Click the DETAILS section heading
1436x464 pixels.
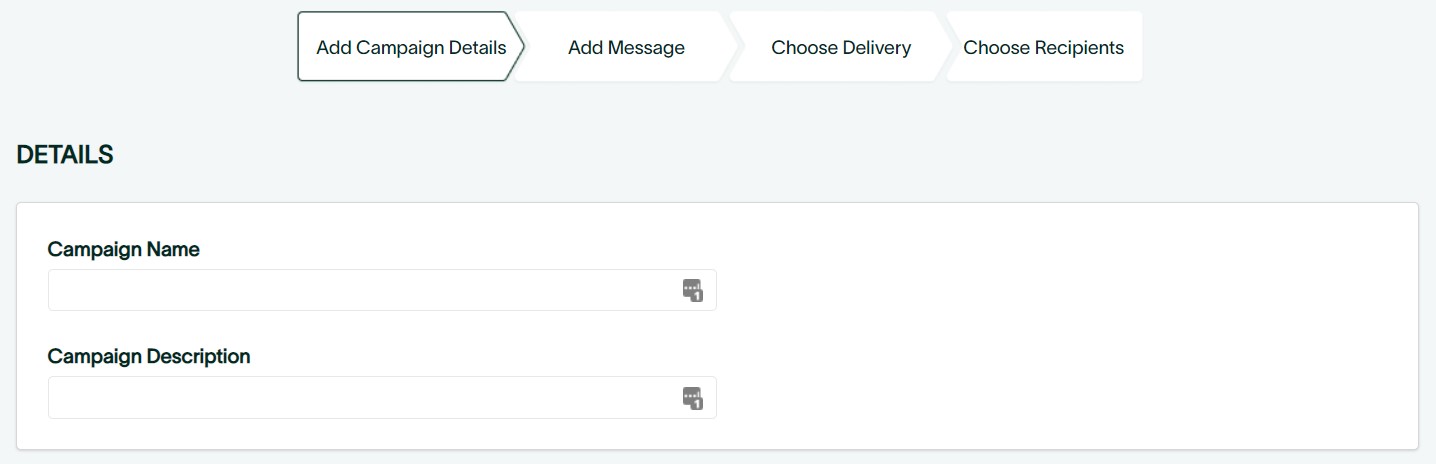click(x=65, y=155)
